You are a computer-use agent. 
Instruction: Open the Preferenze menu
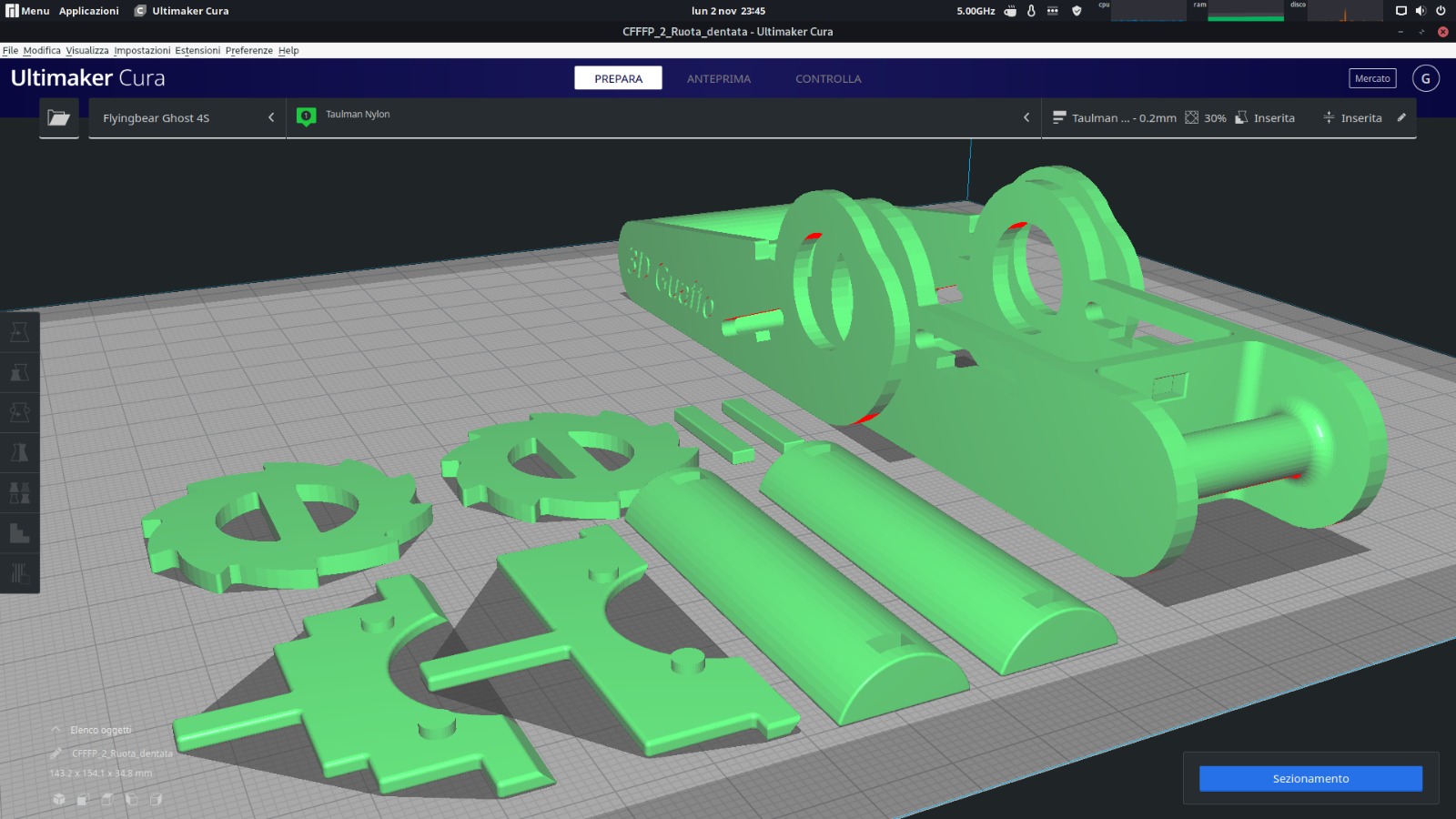coord(249,50)
